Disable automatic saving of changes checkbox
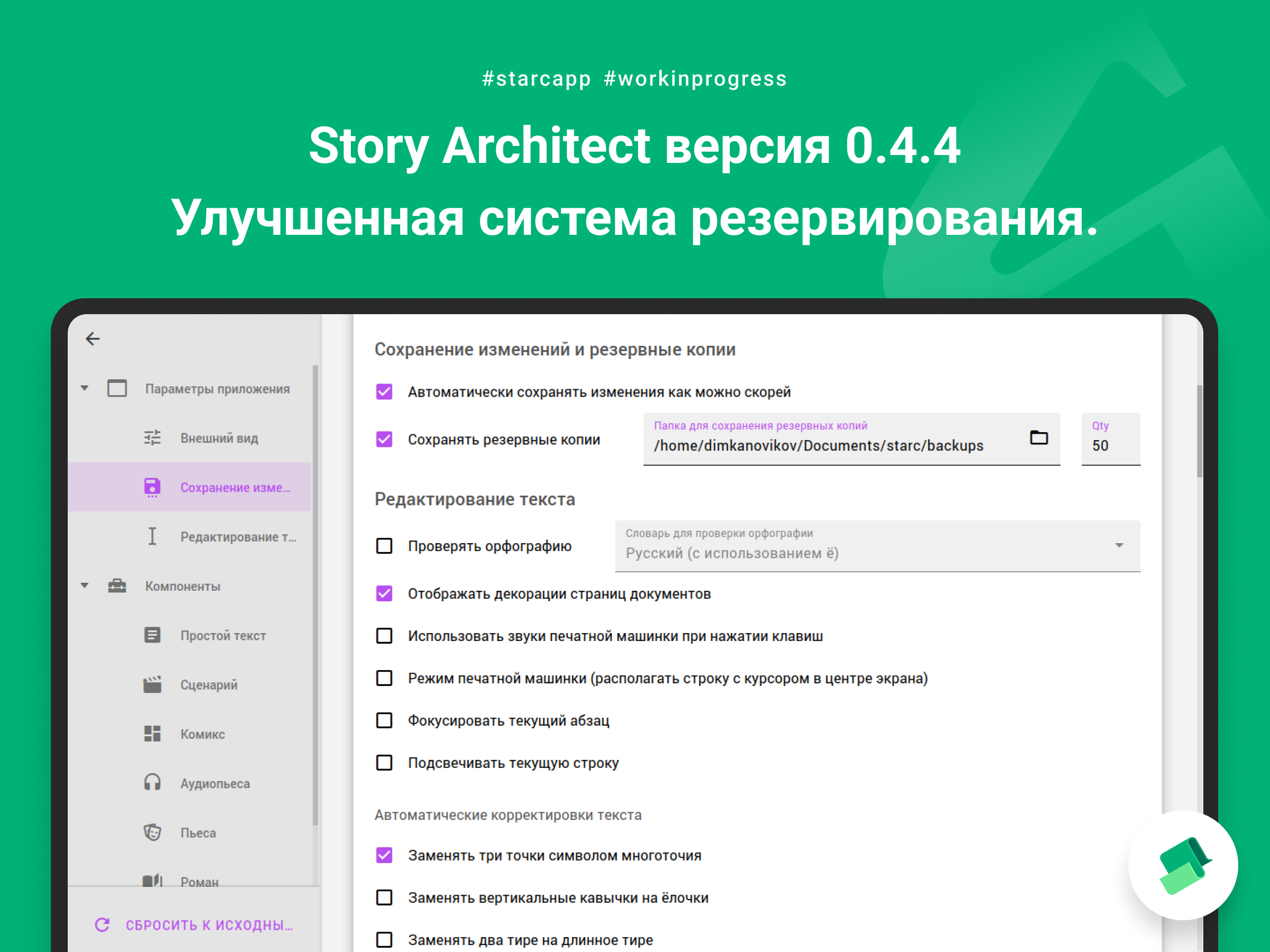Screen dimensions: 1270x952 coord(384,392)
